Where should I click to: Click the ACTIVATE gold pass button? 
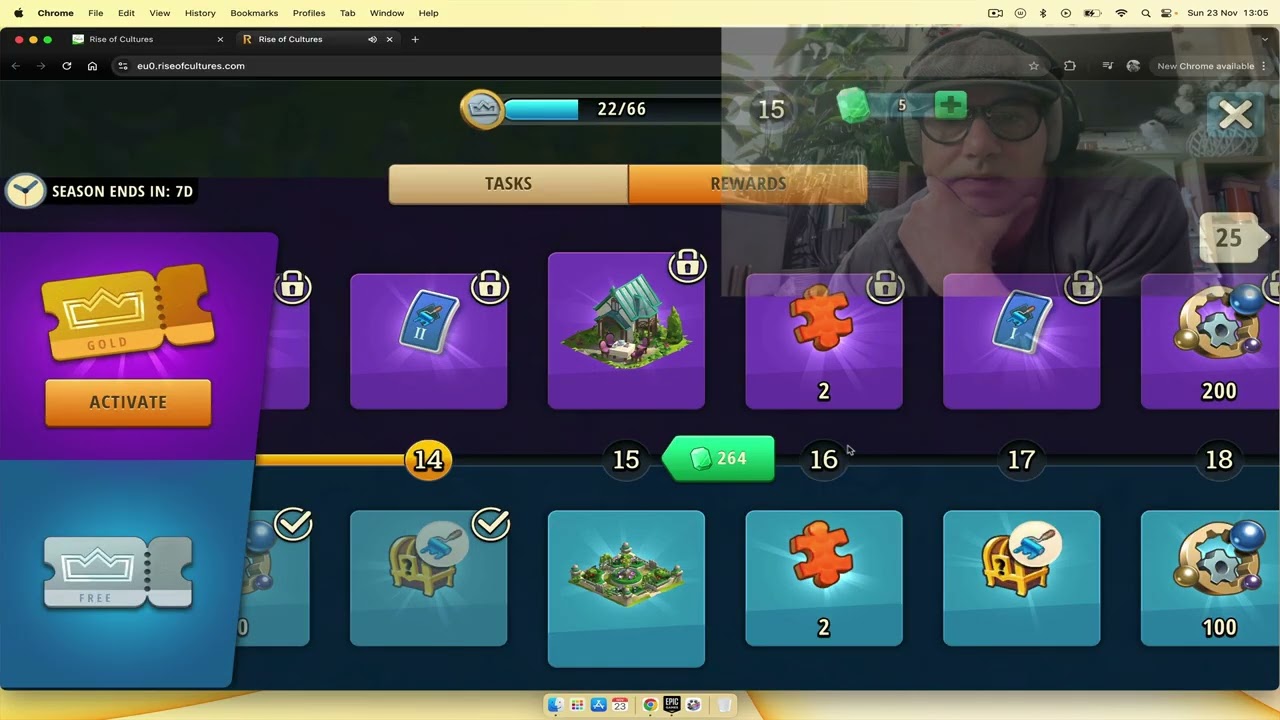click(x=128, y=402)
